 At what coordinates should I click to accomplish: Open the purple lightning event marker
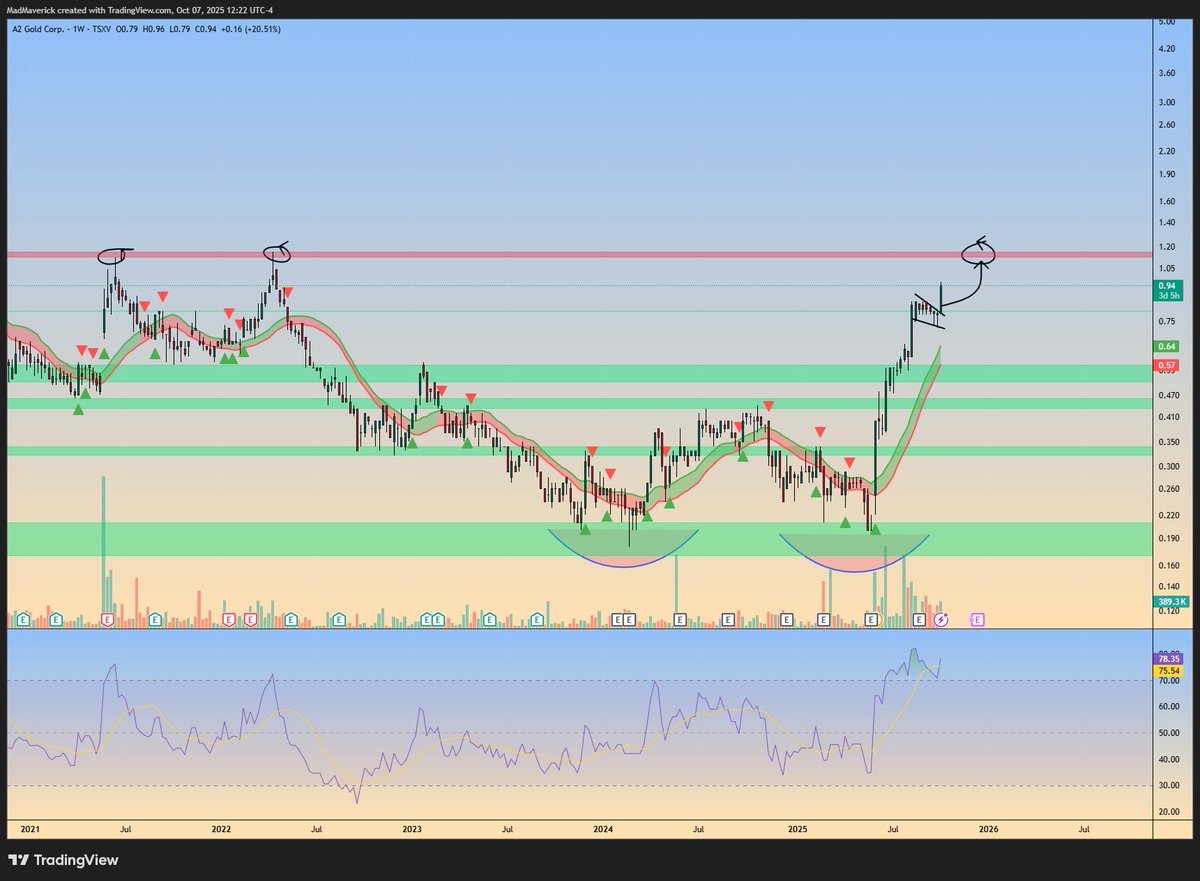click(941, 620)
